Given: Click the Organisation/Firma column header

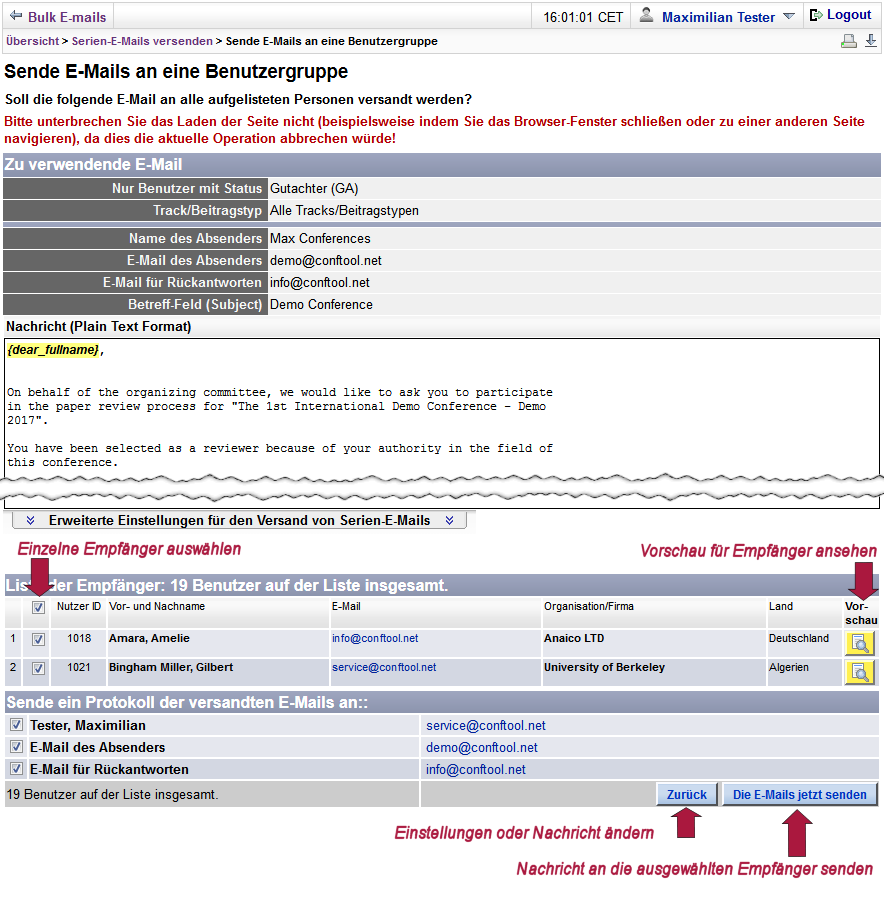Looking at the screenshot, I should coord(589,606).
